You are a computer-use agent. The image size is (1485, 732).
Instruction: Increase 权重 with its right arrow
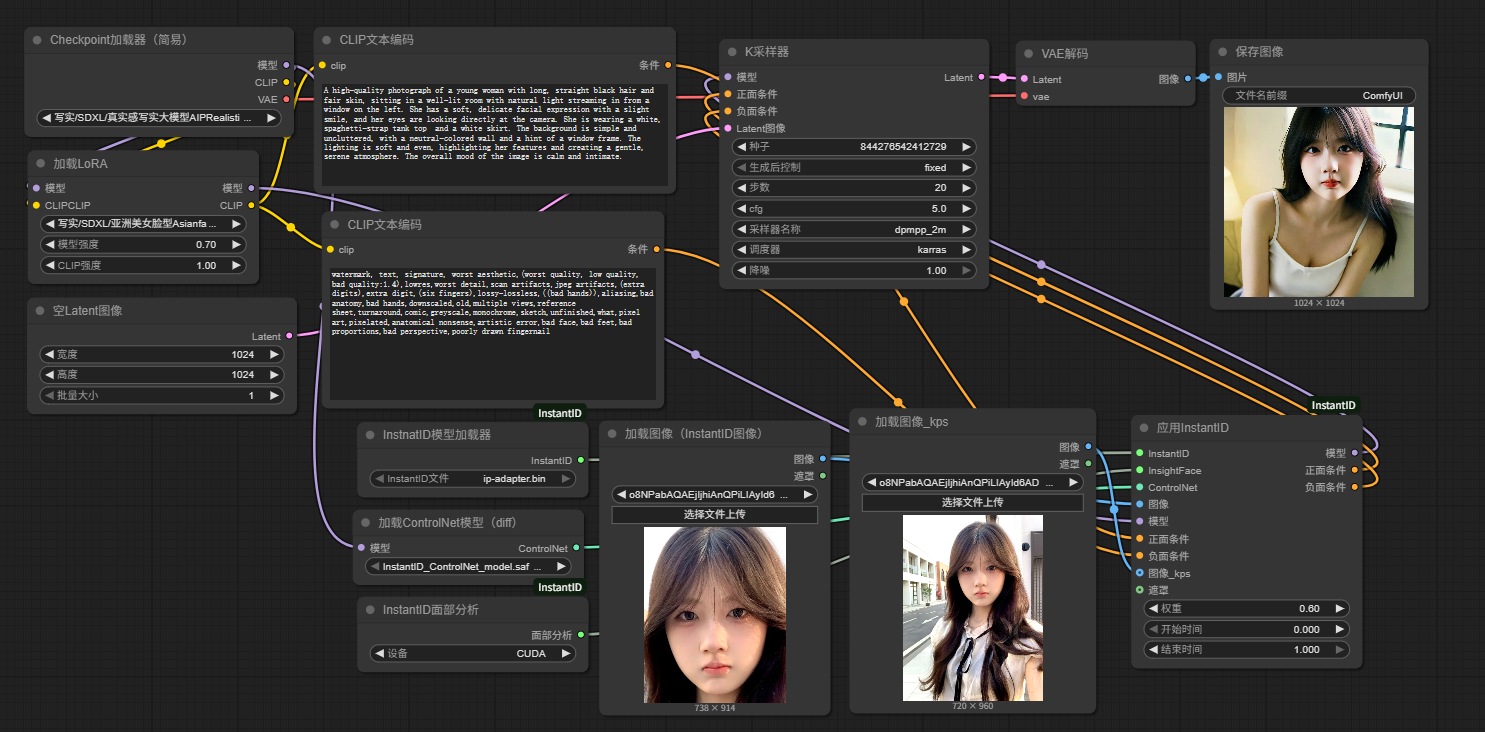[x=1340, y=609]
